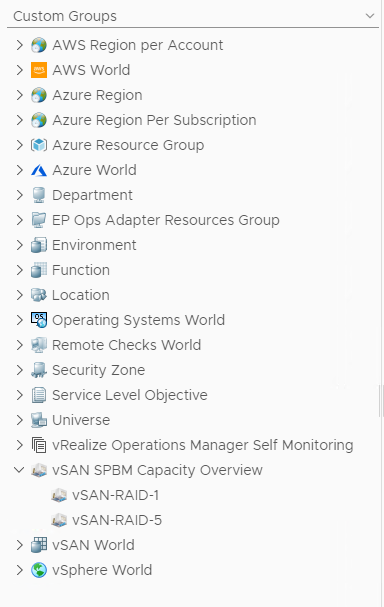Viewport: 384px width, 607px height.
Task: Click the Azure World logo icon
Action: coord(39,170)
